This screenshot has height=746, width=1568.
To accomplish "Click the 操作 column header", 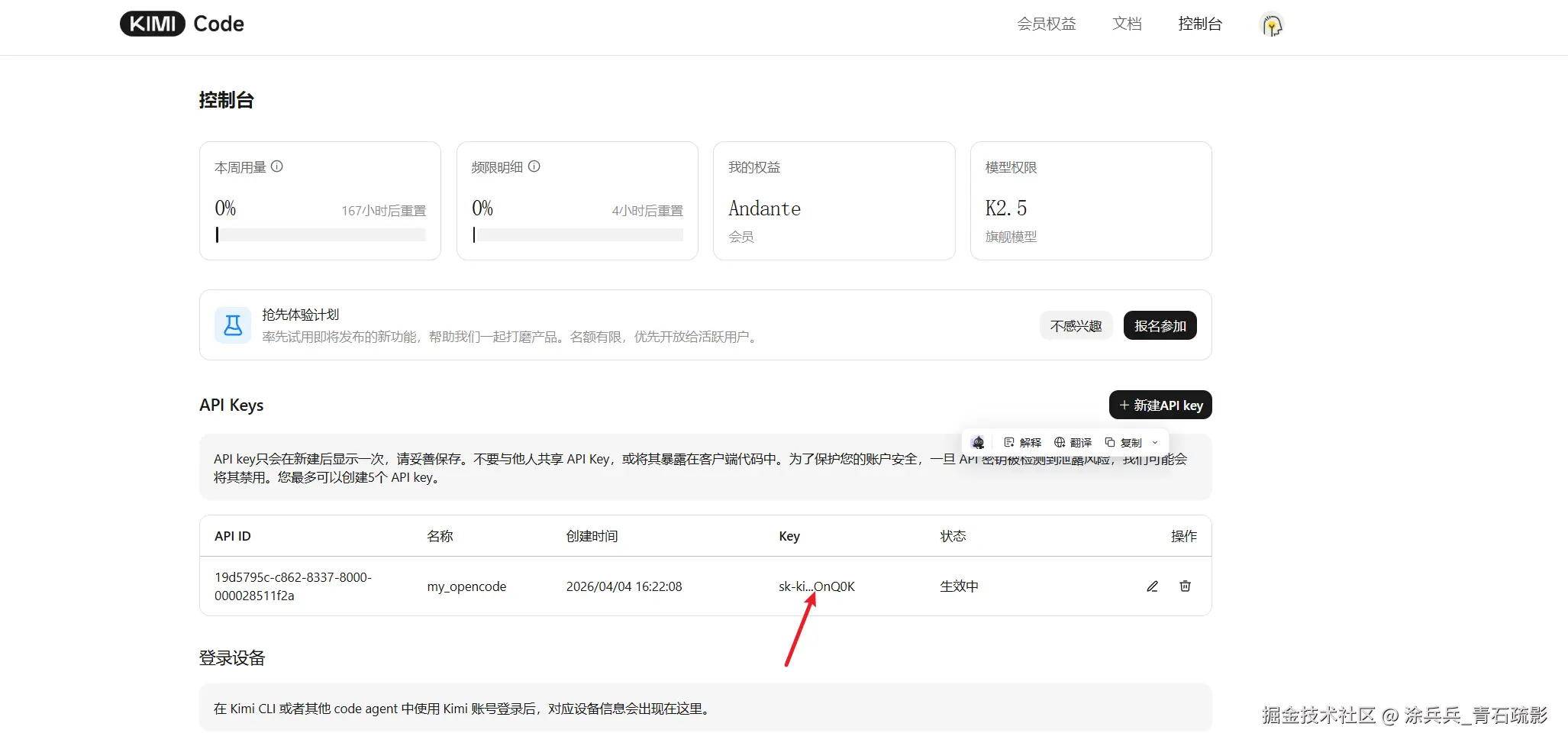I will [1184, 537].
